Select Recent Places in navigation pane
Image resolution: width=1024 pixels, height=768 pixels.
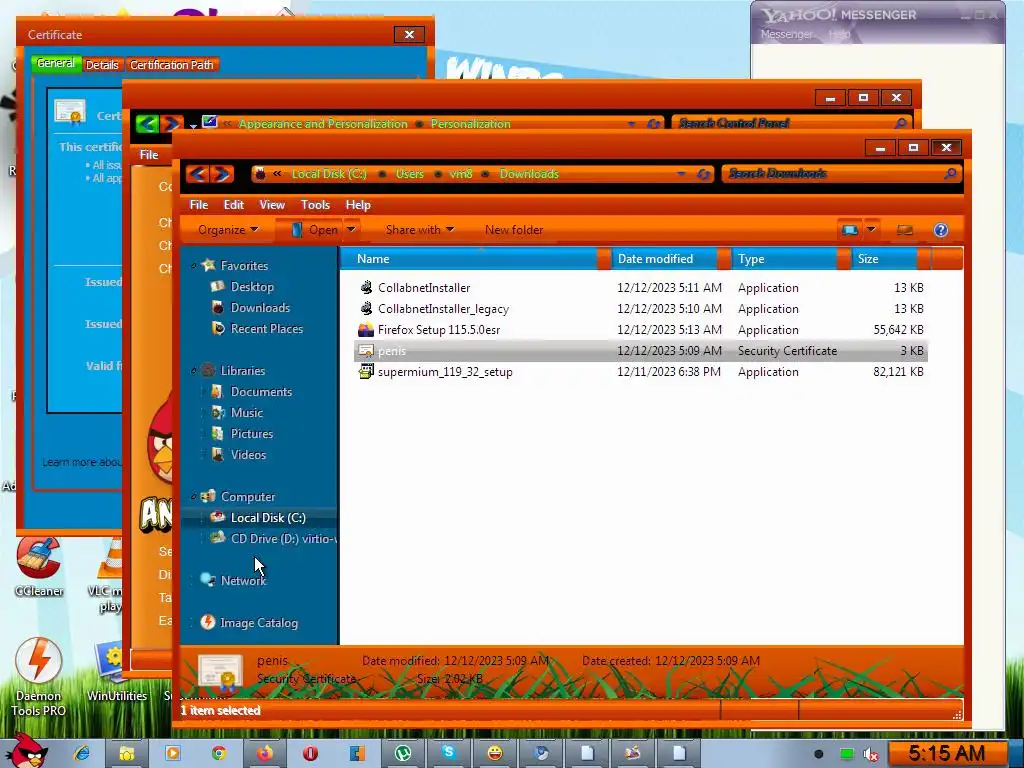pyautogui.click(x=266, y=328)
